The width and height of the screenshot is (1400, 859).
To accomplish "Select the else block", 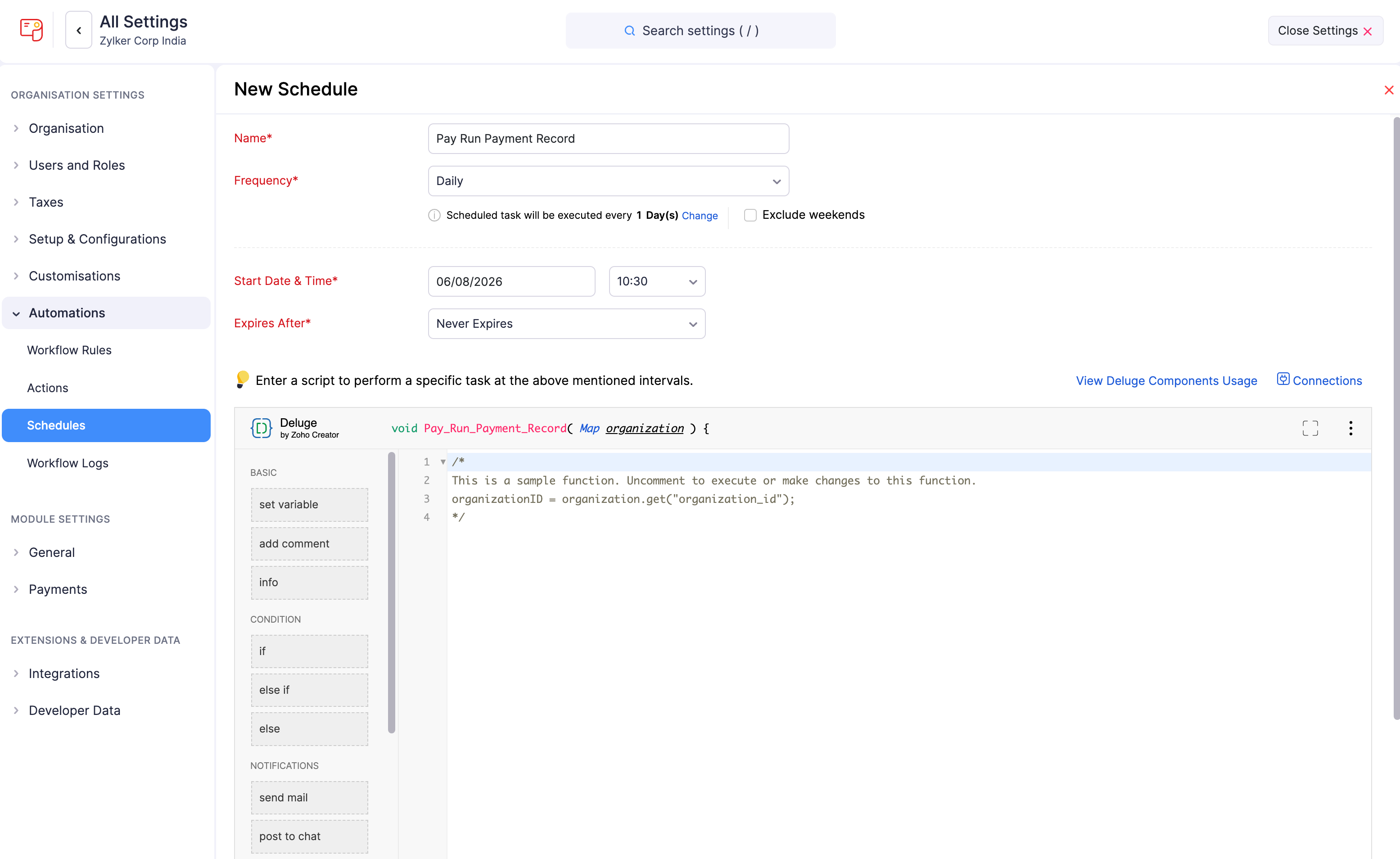I will [309, 728].
